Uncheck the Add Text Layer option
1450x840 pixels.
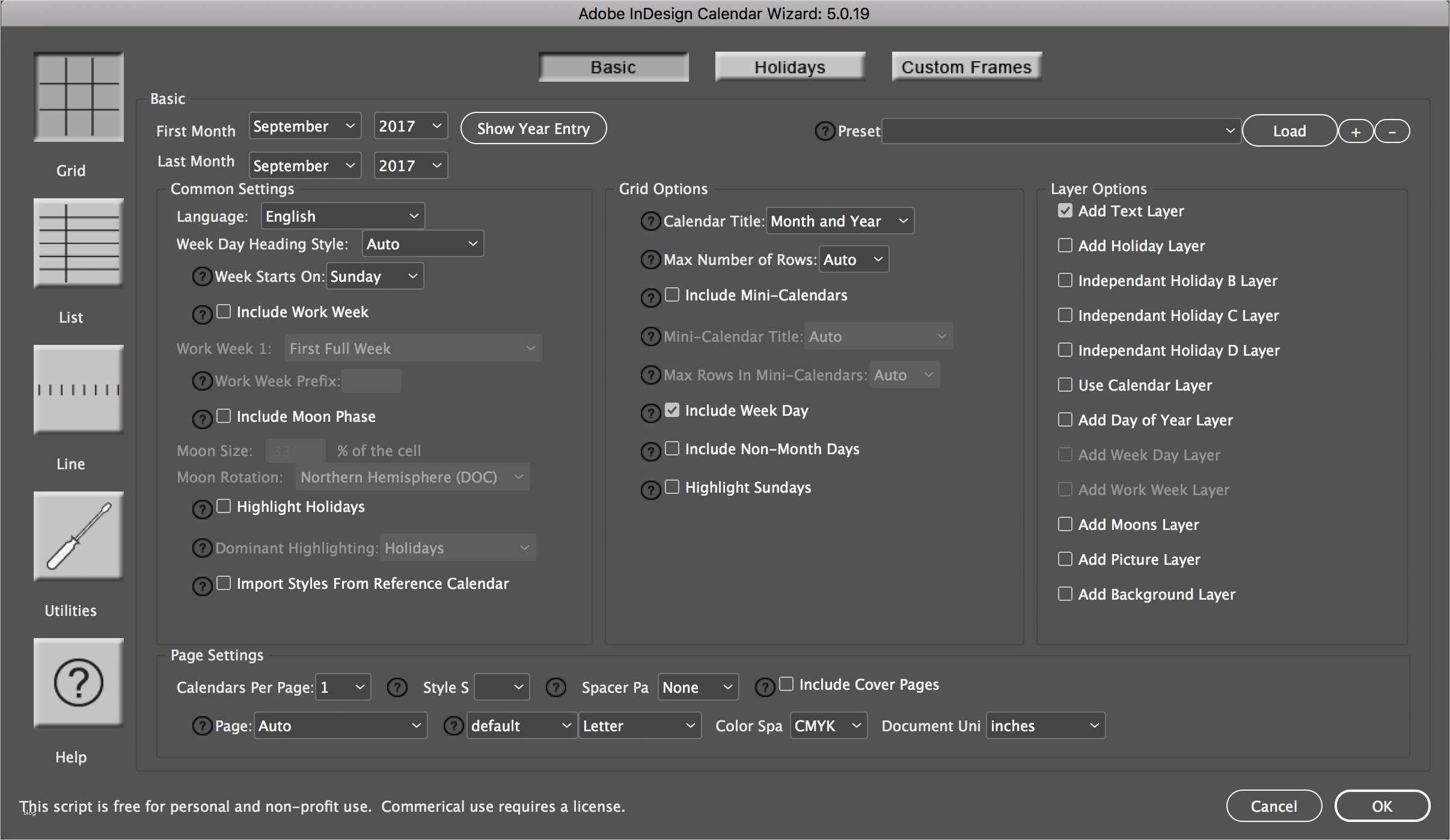click(1065, 210)
